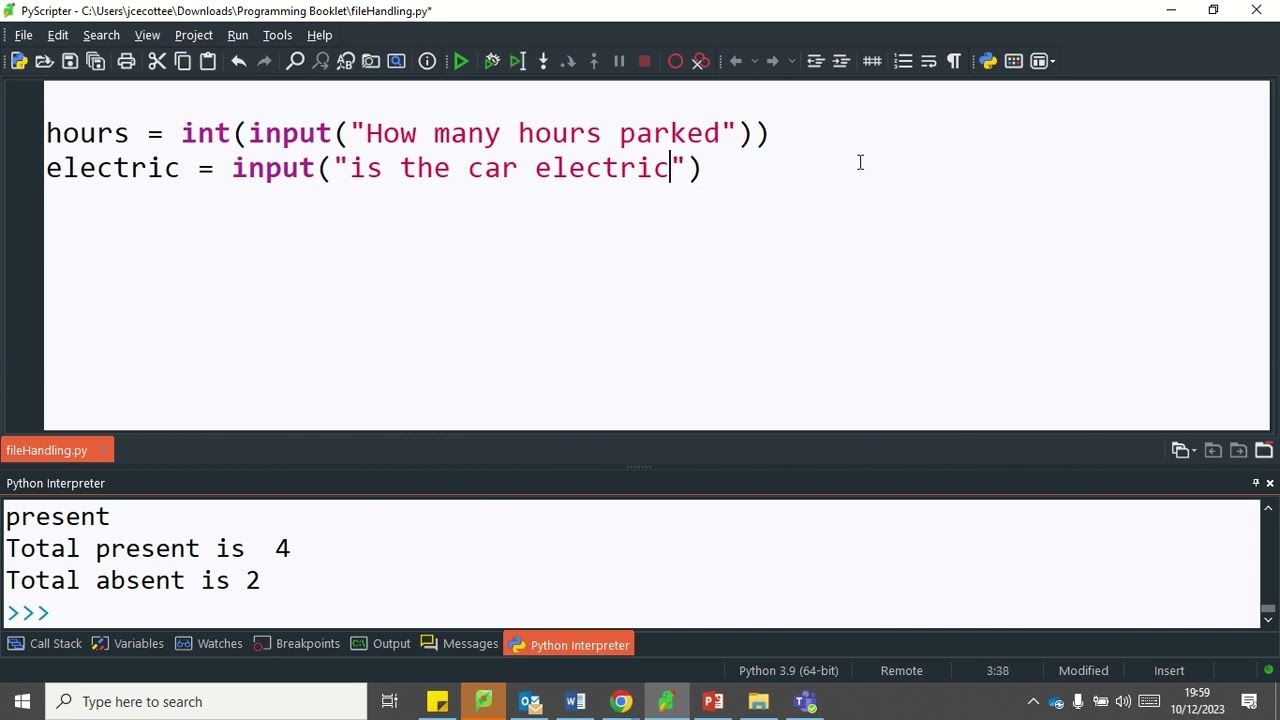Open the Search menu

point(101,35)
